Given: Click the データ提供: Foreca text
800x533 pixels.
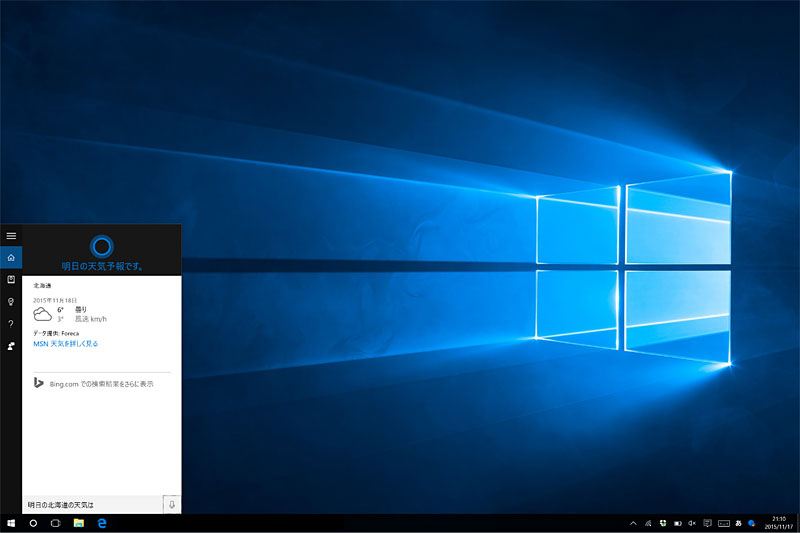Looking at the screenshot, I should tap(56, 333).
